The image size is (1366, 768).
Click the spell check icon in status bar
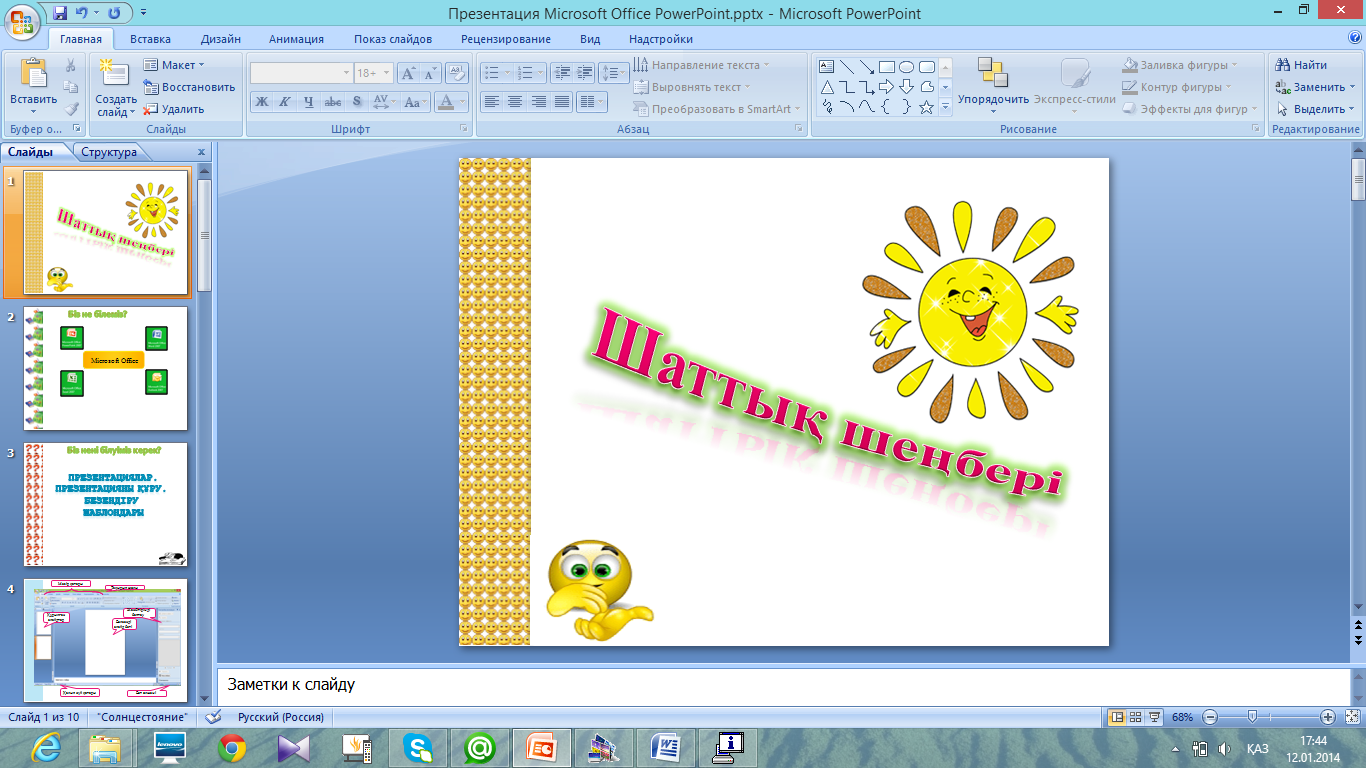[212, 717]
